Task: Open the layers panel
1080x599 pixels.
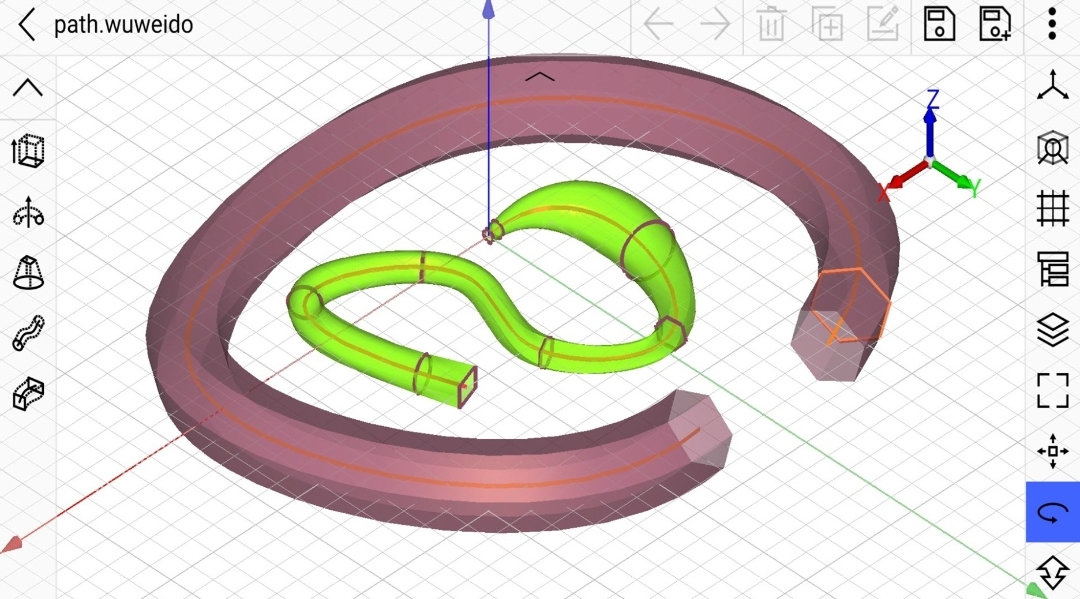Action: pyautogui.click(x=1052, y=330)
